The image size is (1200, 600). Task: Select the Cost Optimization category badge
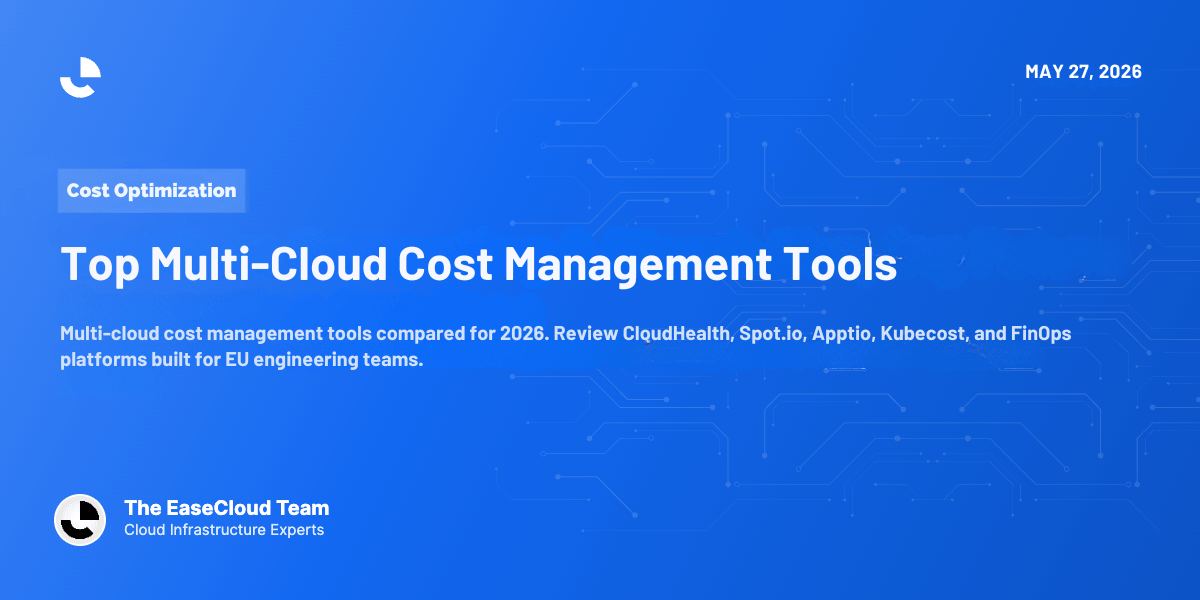(151, 190)
